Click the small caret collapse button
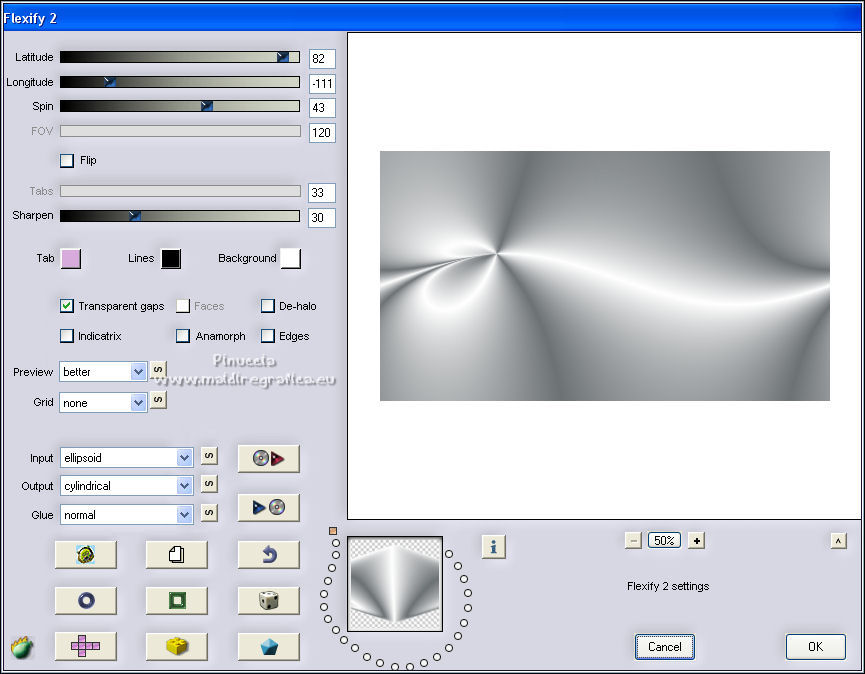865x674 pixels. 838,541
